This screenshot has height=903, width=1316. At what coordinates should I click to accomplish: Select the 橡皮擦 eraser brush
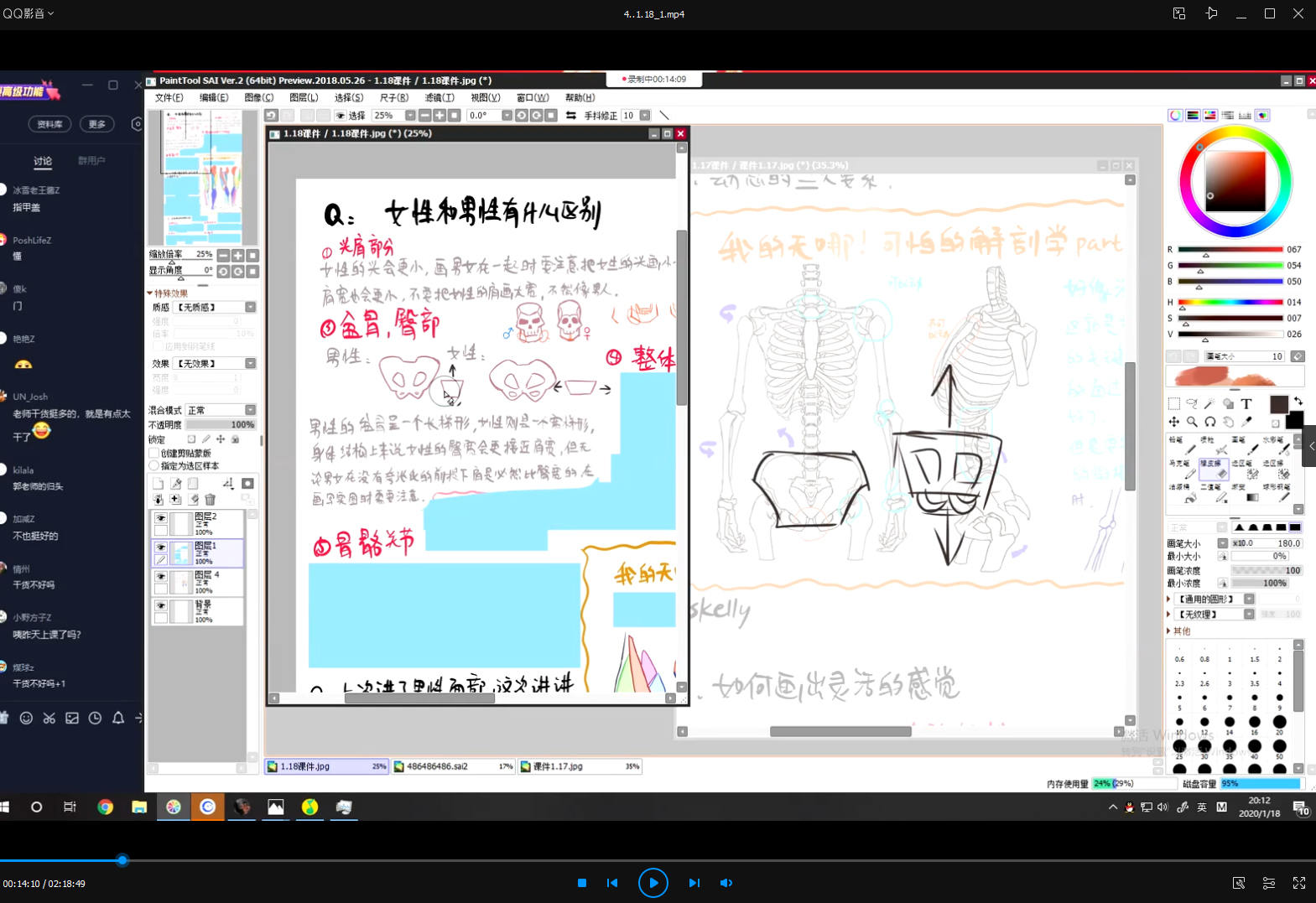(1212, 469)
